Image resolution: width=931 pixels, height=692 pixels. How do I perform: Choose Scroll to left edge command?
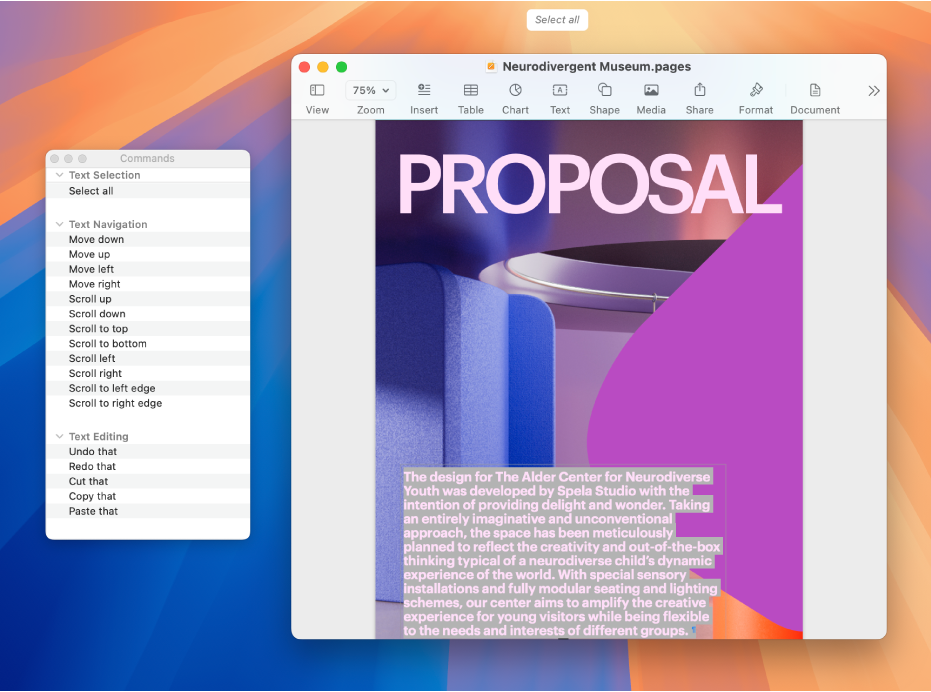point(148,388)
